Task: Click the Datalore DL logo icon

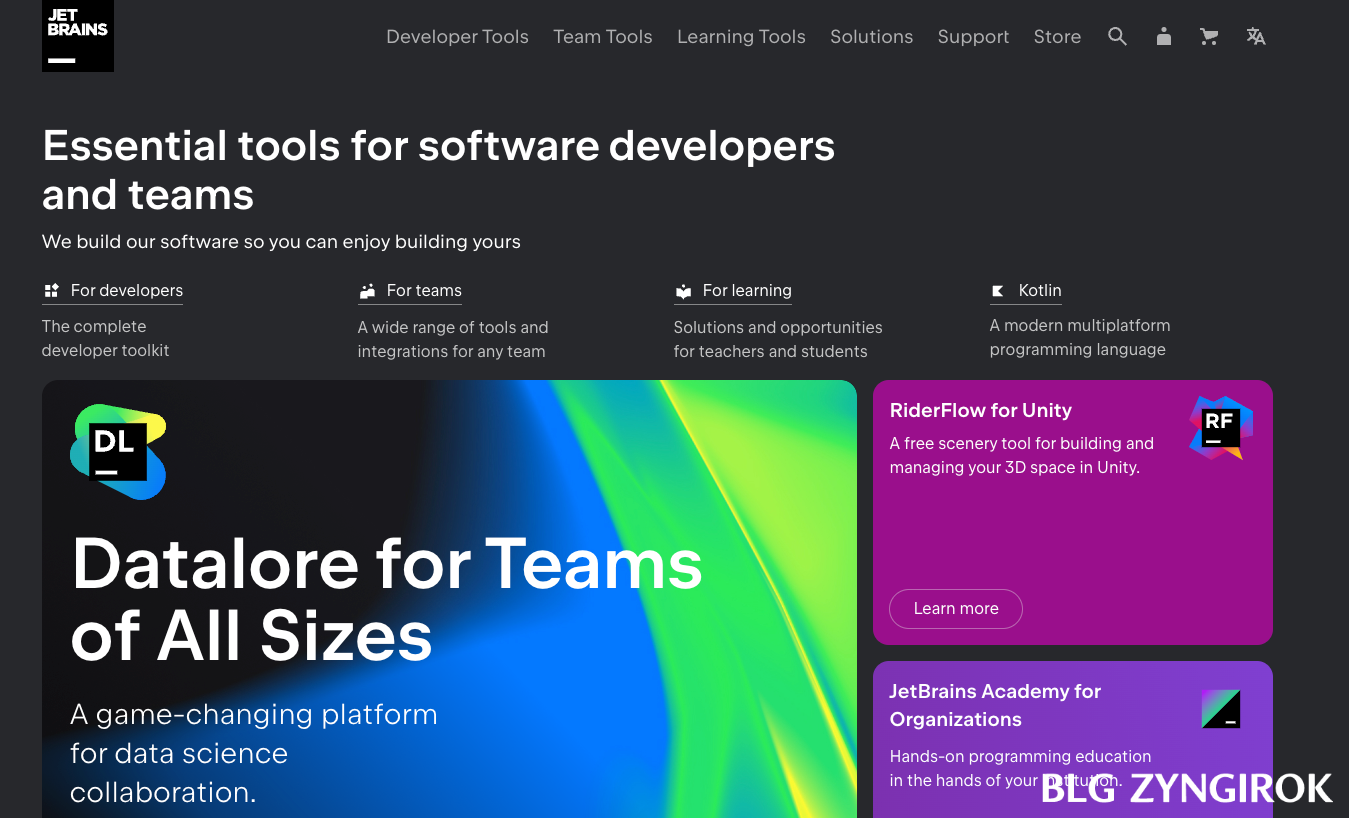Action: click(x=117, y=452)
